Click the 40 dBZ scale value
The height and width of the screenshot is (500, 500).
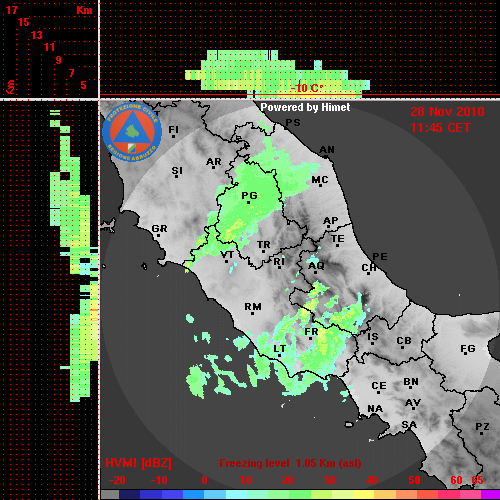pos(372,480)
